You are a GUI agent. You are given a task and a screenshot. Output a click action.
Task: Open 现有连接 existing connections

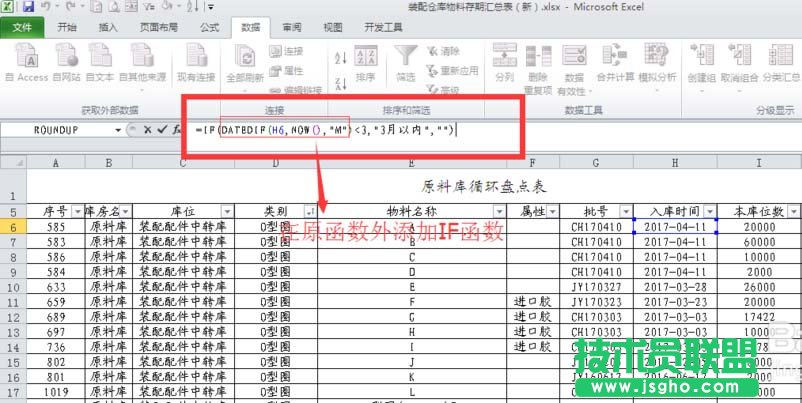click(196, 62)
